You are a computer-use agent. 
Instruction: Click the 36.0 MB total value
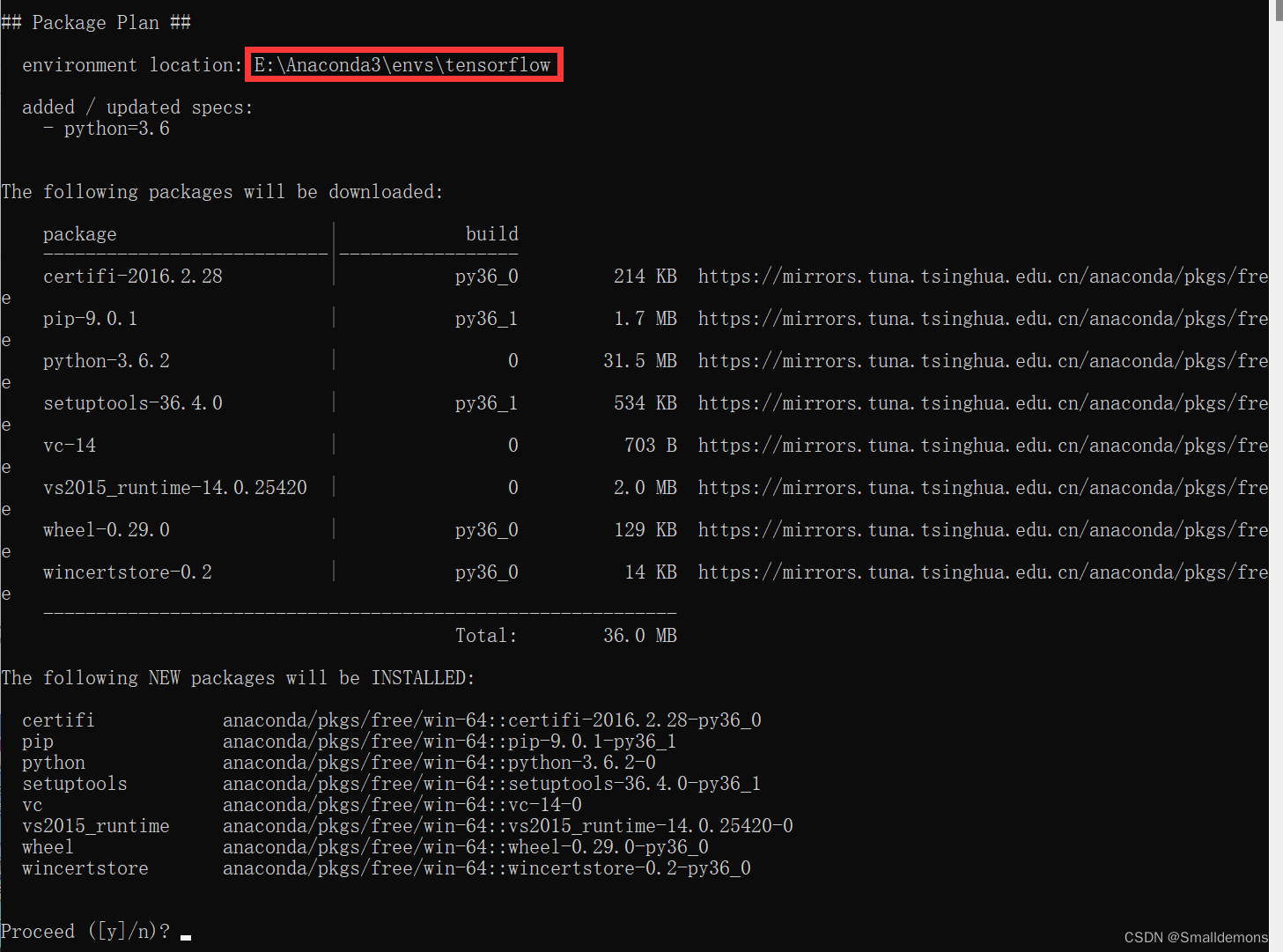tap(640, 636)
